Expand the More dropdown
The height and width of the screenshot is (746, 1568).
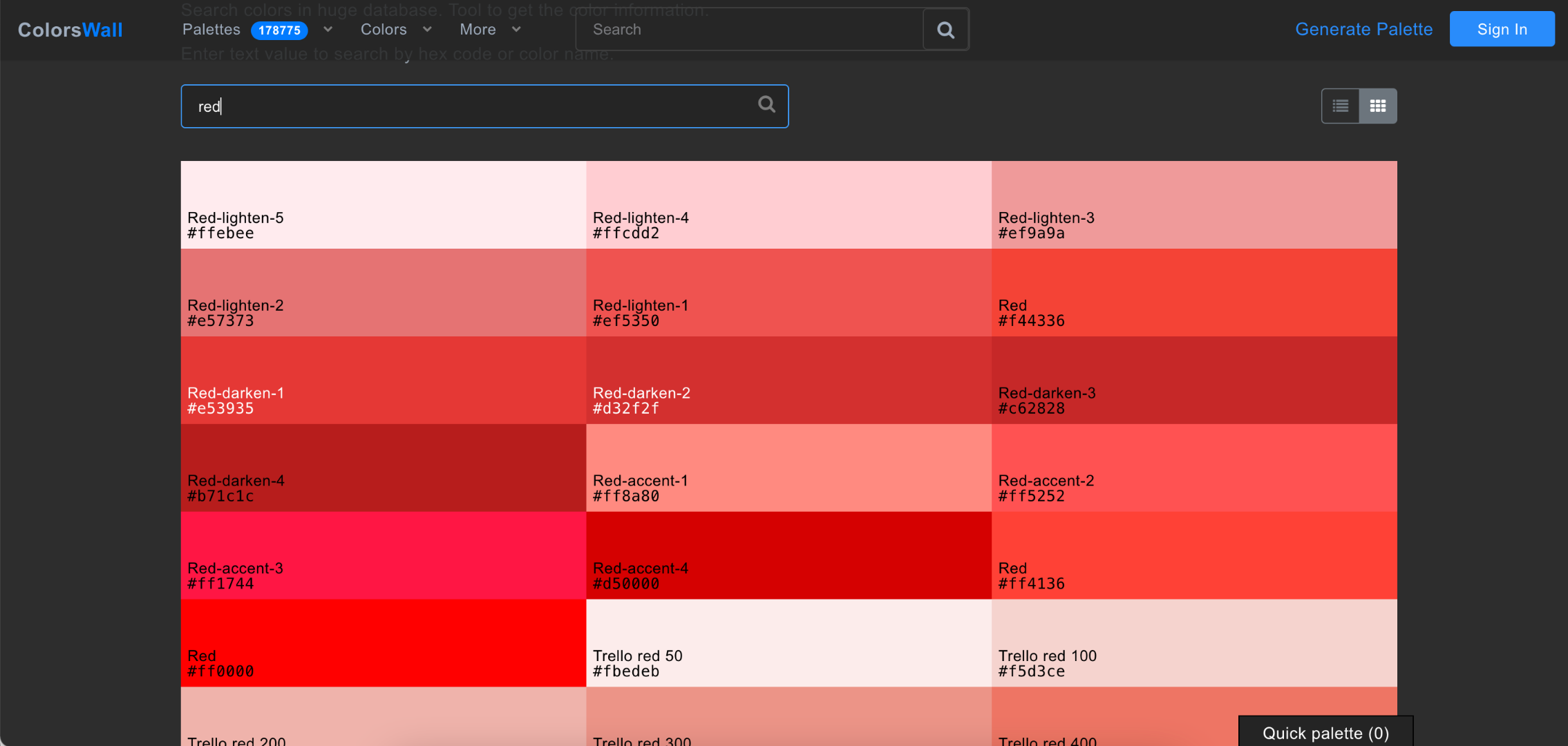(489, 29)
